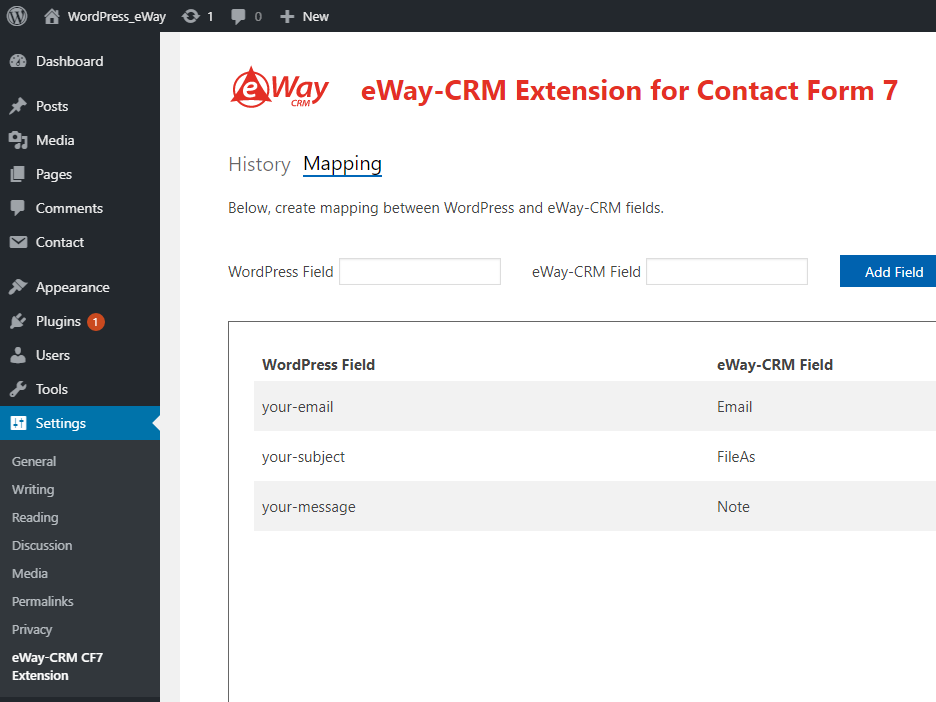Click the Media library icon in sidebar
936x702 pixels.
click(x=18, y=140)
